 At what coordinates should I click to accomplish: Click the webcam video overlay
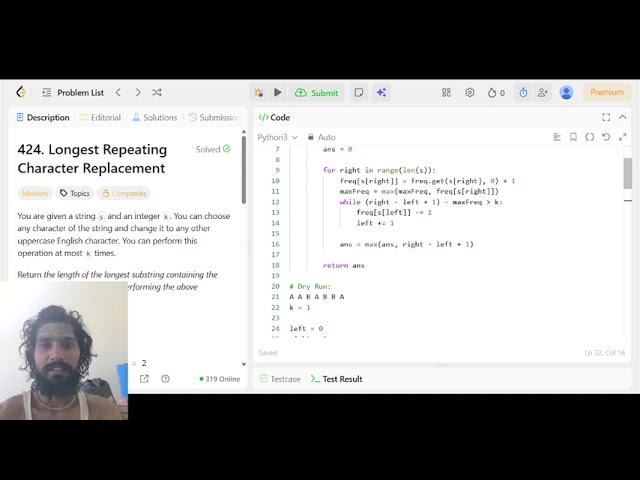tap(64, 350)
